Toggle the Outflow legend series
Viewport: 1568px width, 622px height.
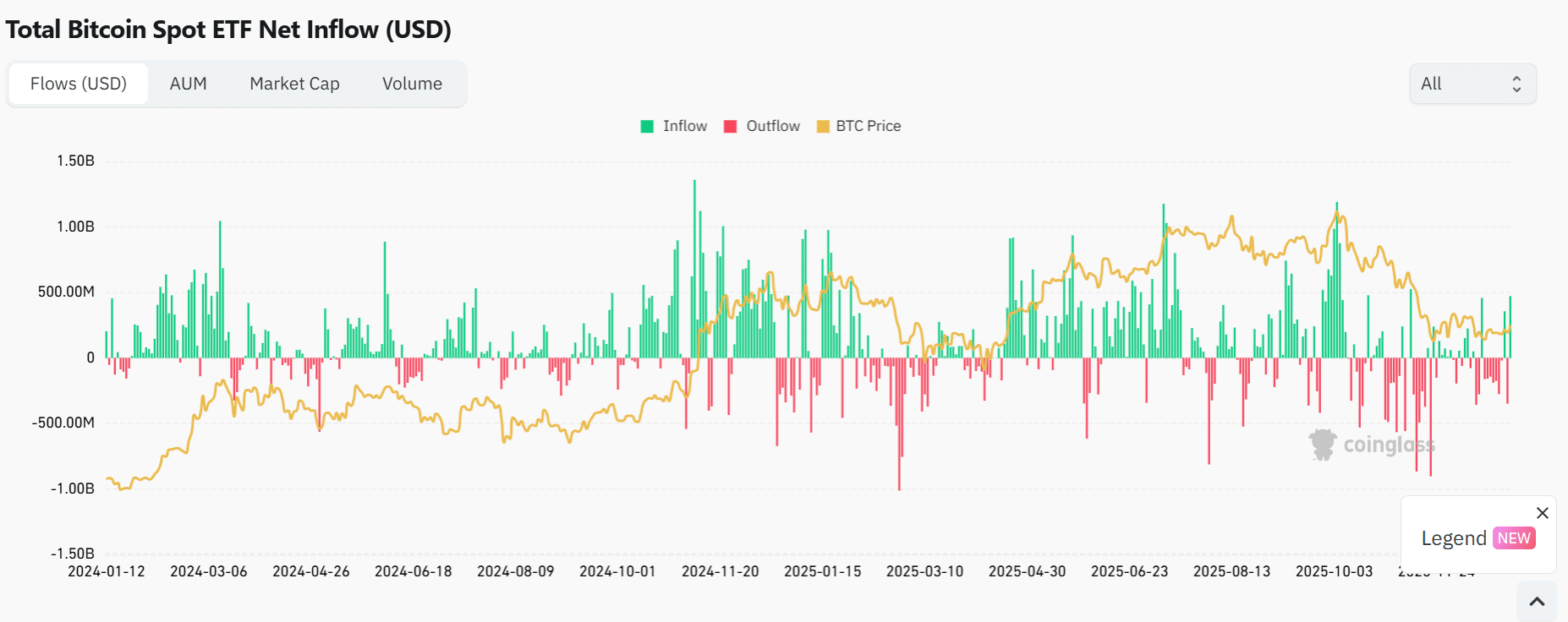762,126
